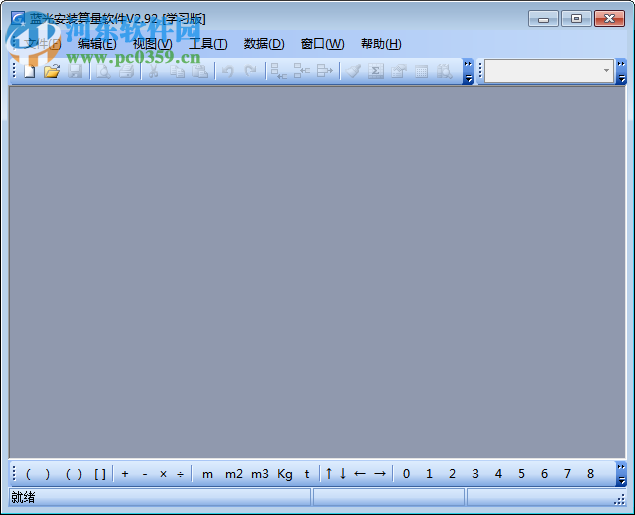Open the 数据(D) menu
Screen dimensions: 635x515
(264, 44)
